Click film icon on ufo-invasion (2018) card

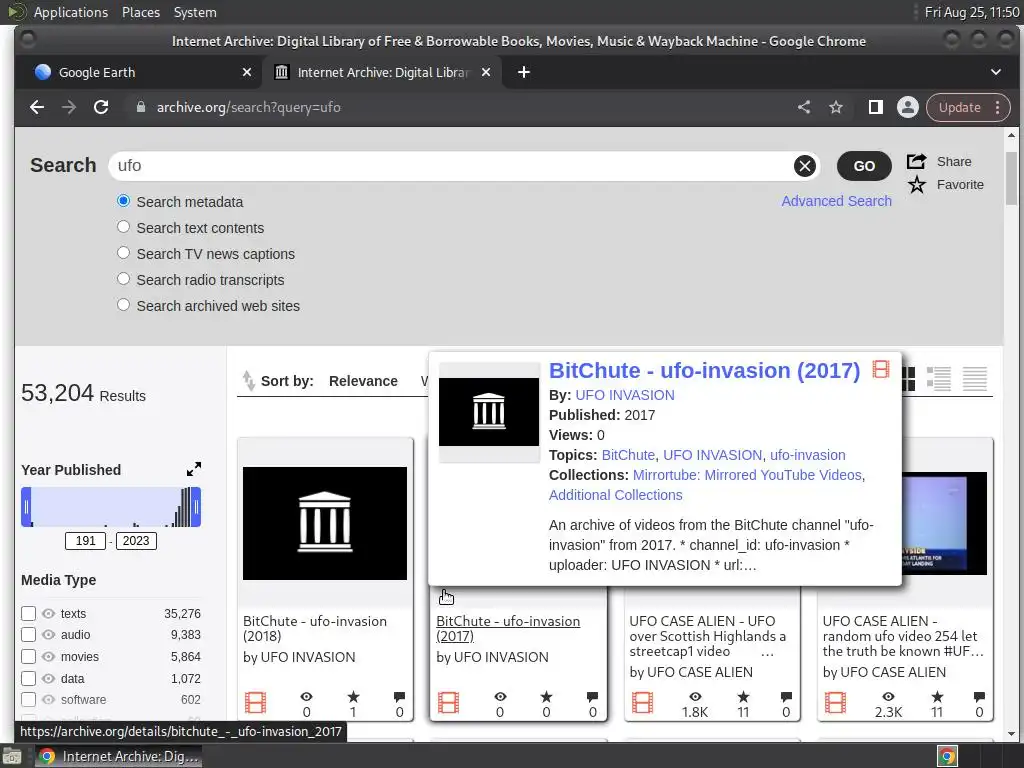(255, 703)
